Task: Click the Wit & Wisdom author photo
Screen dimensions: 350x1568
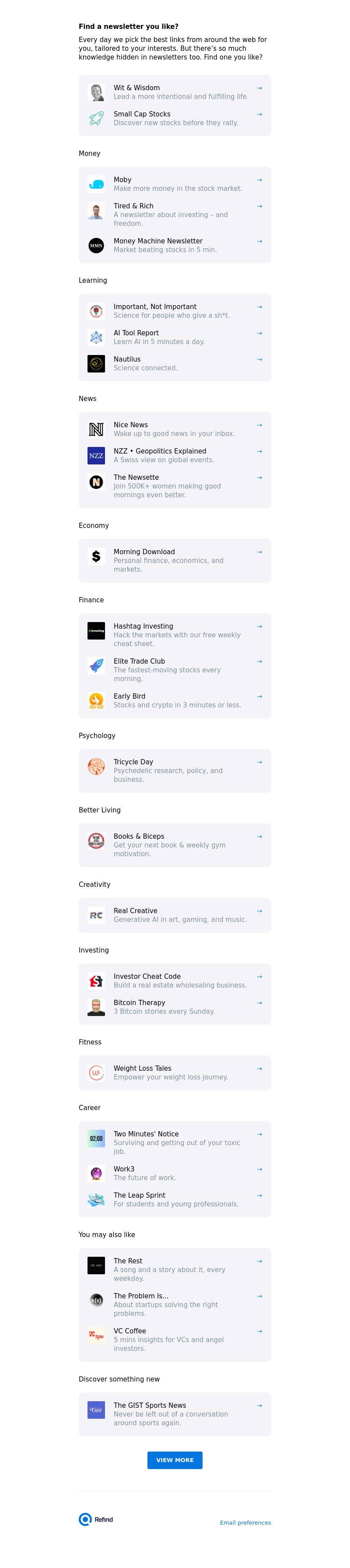Action: click(96, 92)
